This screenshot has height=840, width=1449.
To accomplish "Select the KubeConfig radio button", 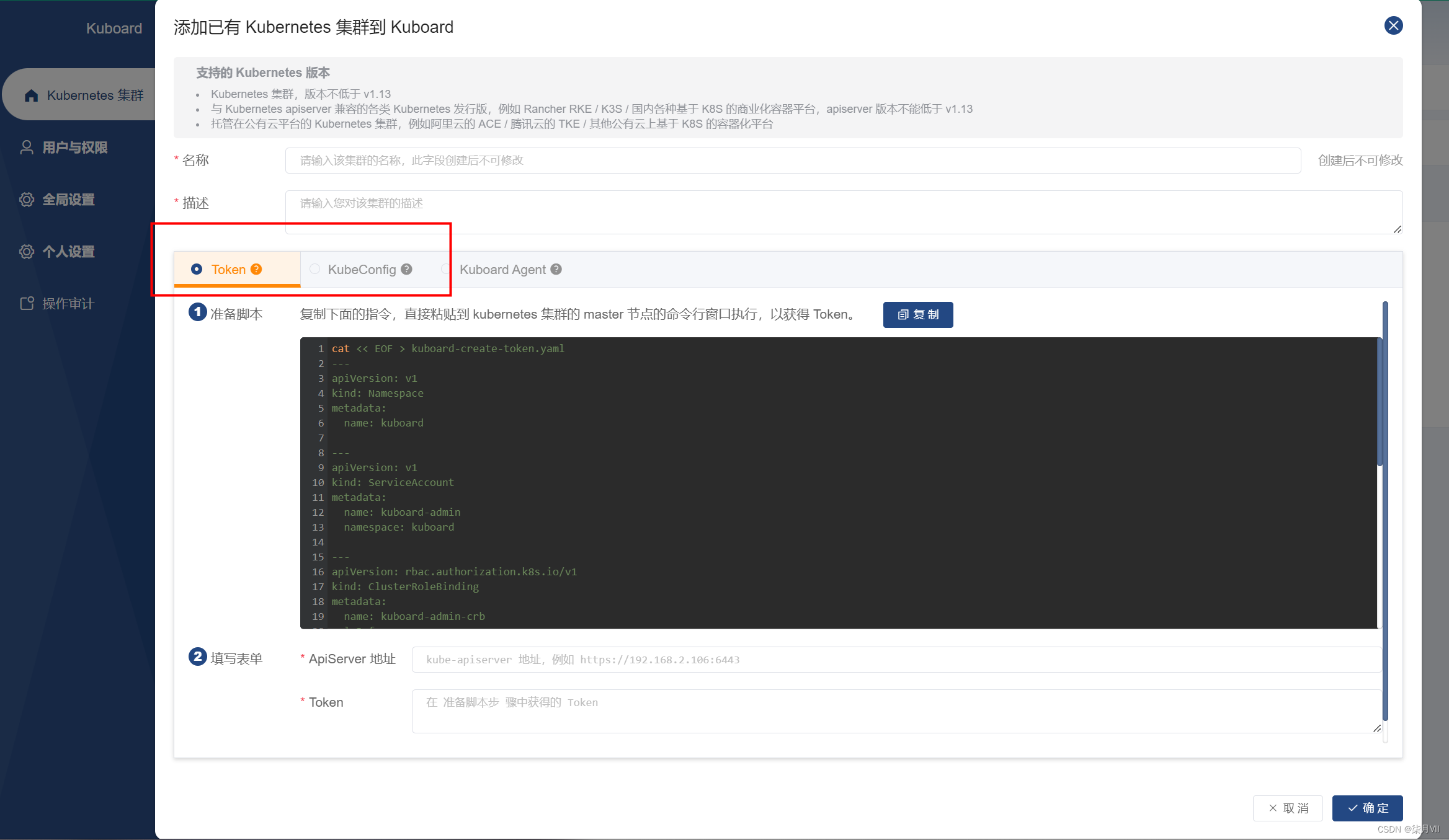I will 315,269.
